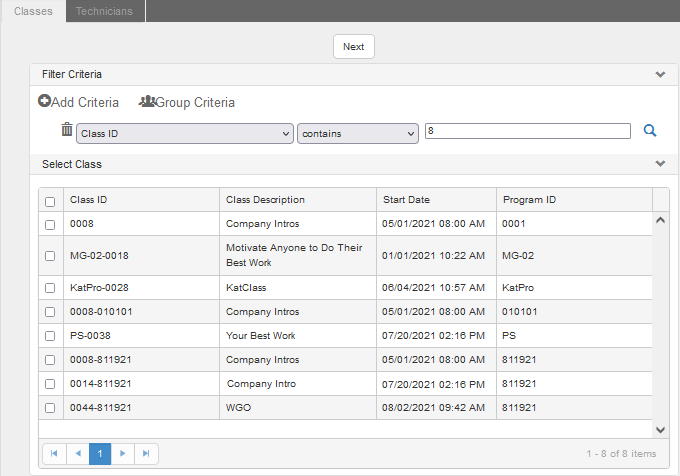Click the Motivate Anyone to Do Their Best Work cell
The image size is (680, 476).
pyautogui.click(x=298, y=255)
